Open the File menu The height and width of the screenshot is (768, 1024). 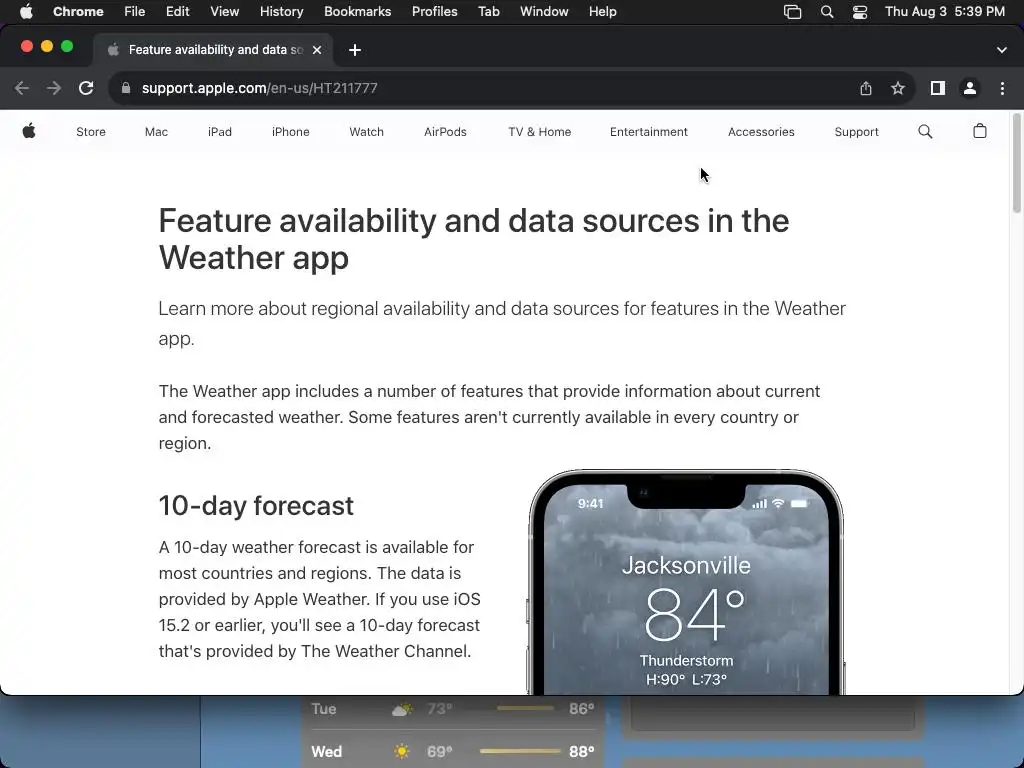pyautogui.click(x=135, y=12)
